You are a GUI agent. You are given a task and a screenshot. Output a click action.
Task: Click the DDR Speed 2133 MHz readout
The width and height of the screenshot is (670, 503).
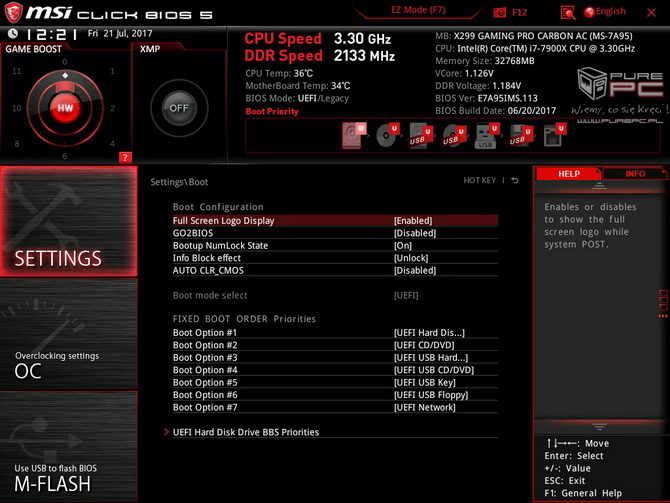[320, 56]
